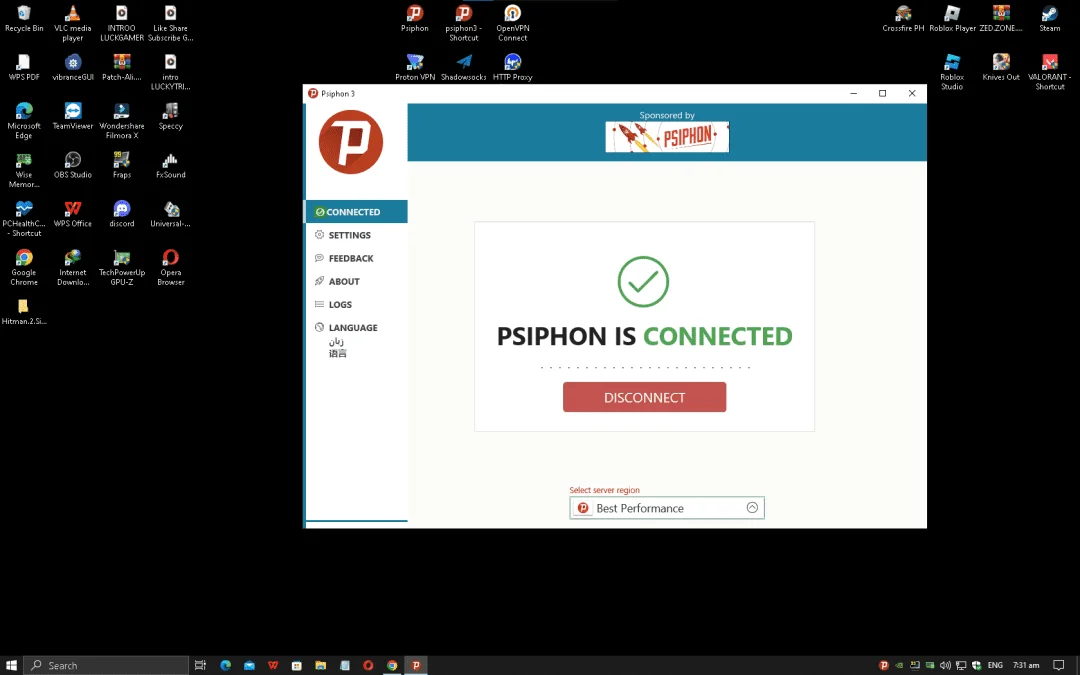Screen dimensions: 1080x675
Task: Open Crossfire PH desktop icon
Action: click(903, 19)
